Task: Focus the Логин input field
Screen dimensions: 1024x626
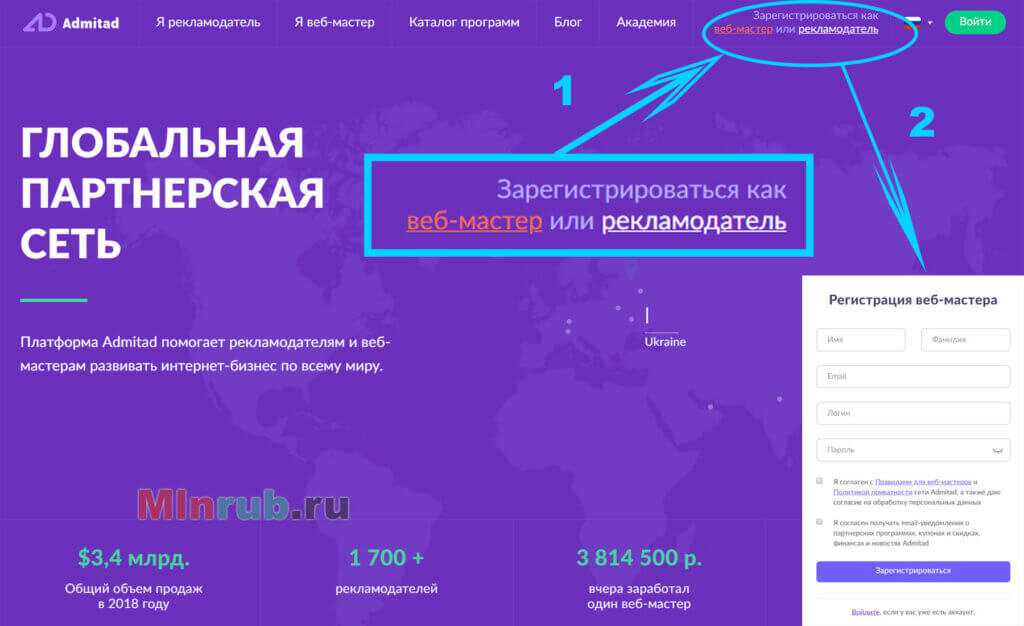Action: point(913,413)
